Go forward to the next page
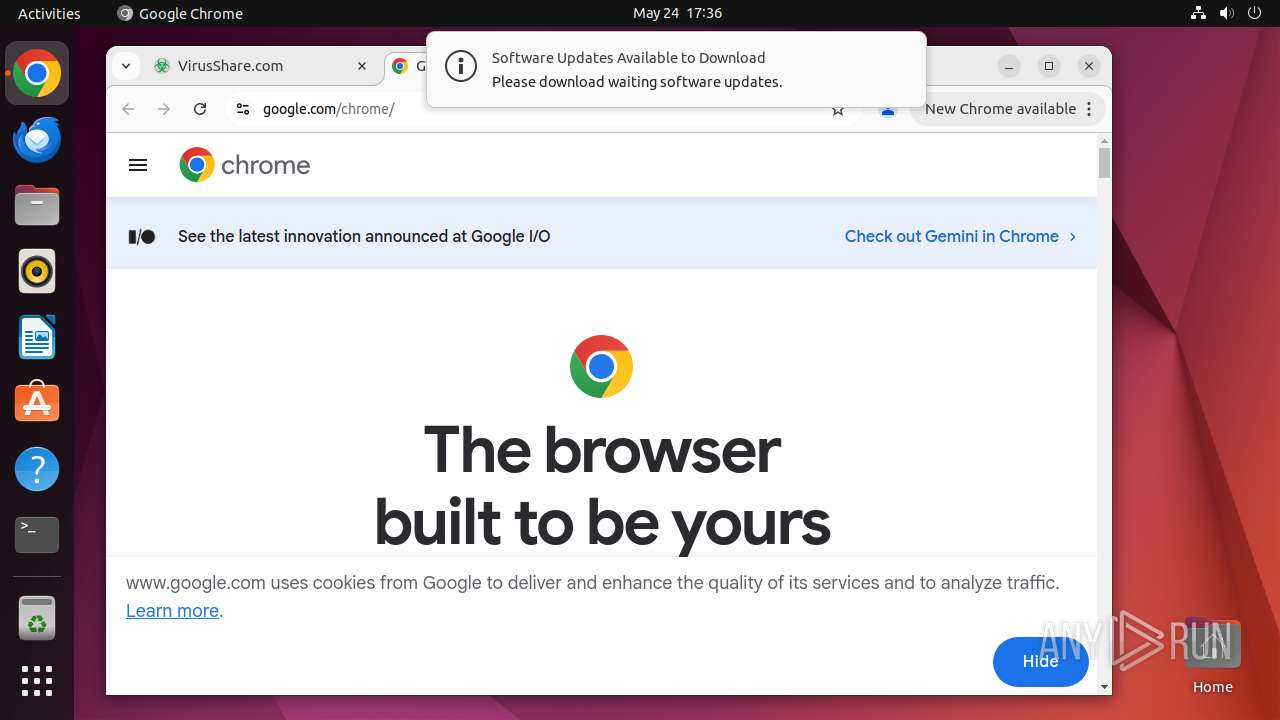This screenshot has width=1280, height=720. [164, 109]
